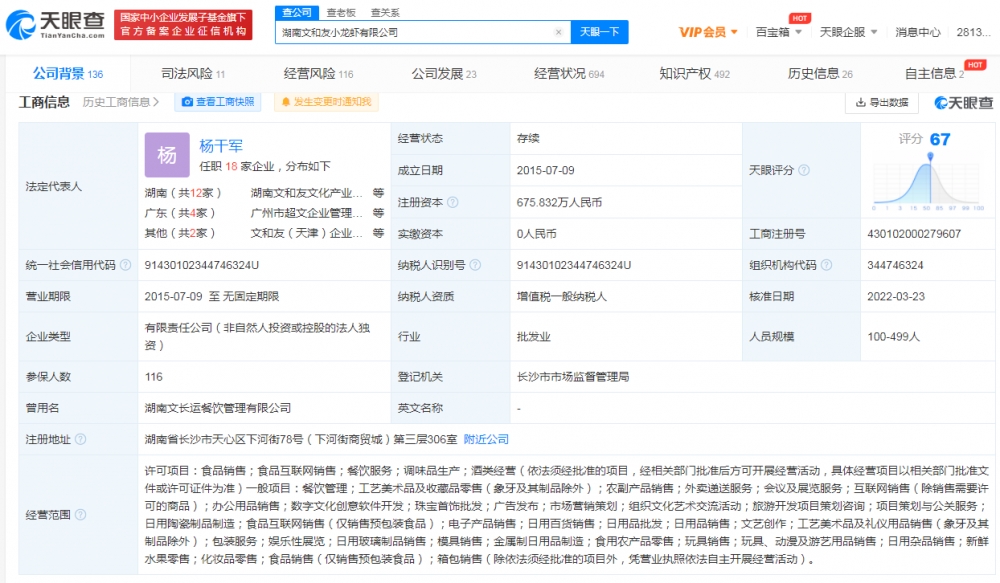Open the 附近公司 link
Image resolution: width=1000 pixels, height=583 pixels.
[486, 439]
